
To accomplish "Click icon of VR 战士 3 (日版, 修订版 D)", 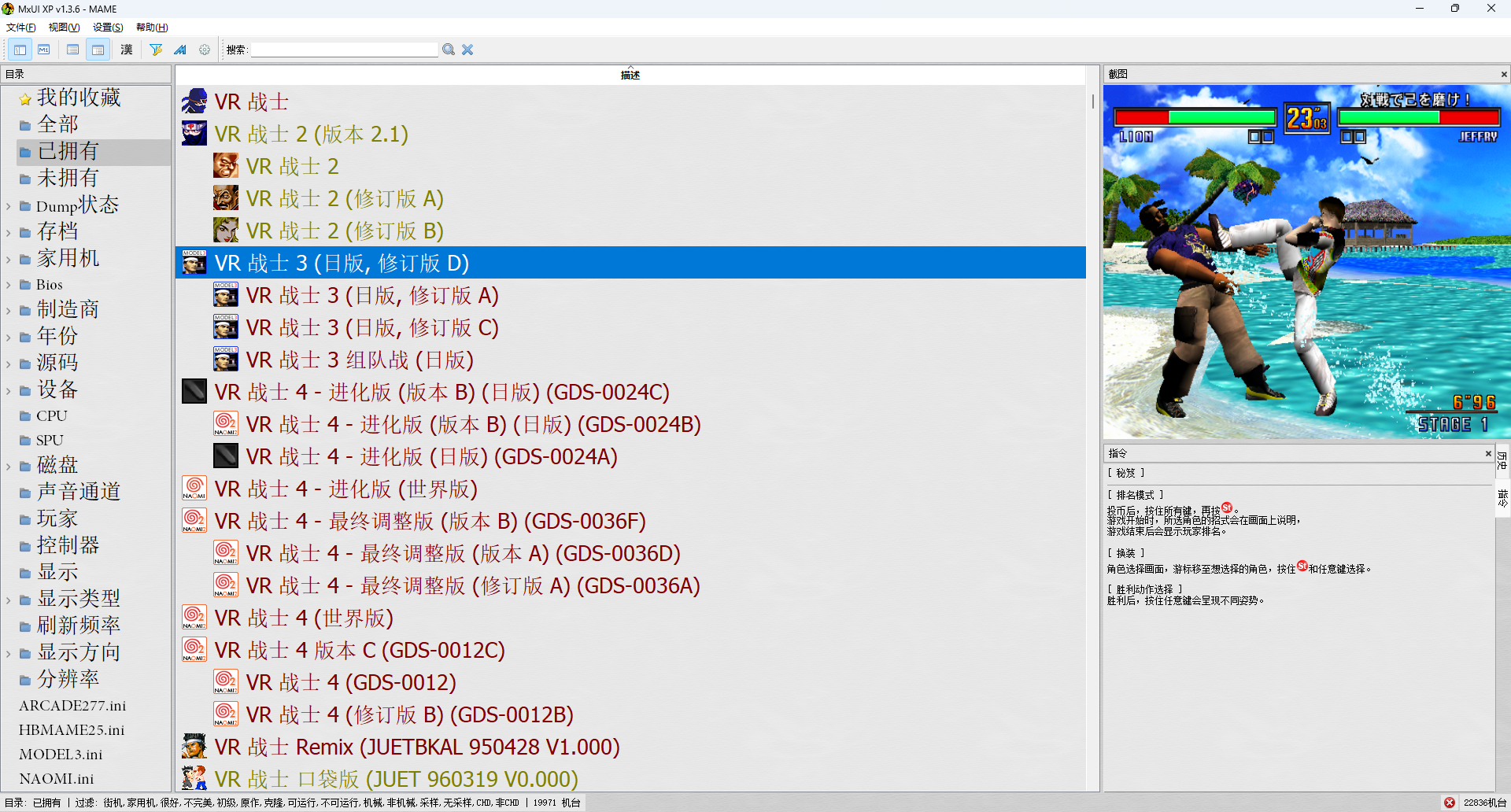I will pos(194,263).
